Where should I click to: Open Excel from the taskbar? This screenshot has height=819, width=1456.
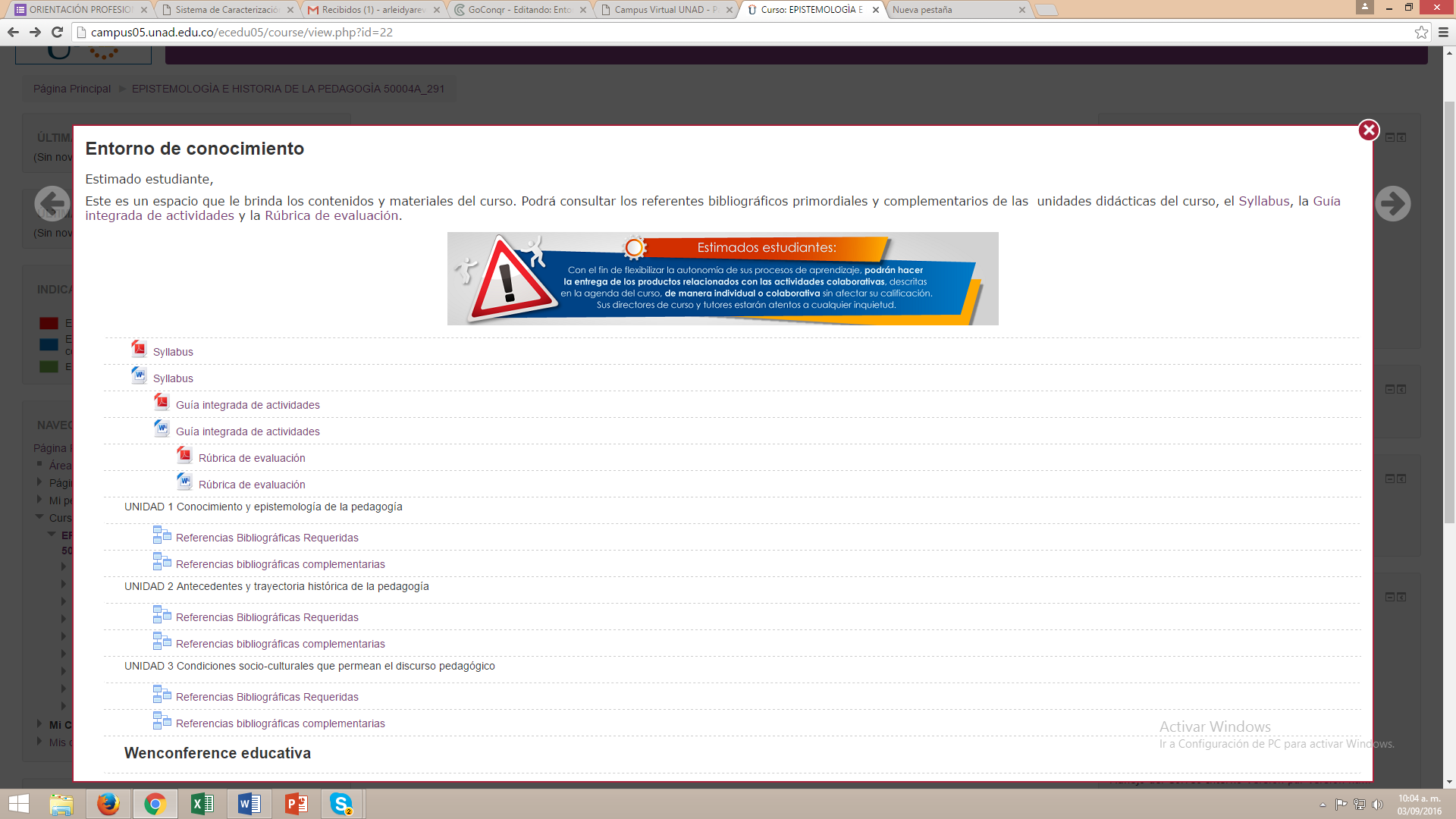pos(202,804)
